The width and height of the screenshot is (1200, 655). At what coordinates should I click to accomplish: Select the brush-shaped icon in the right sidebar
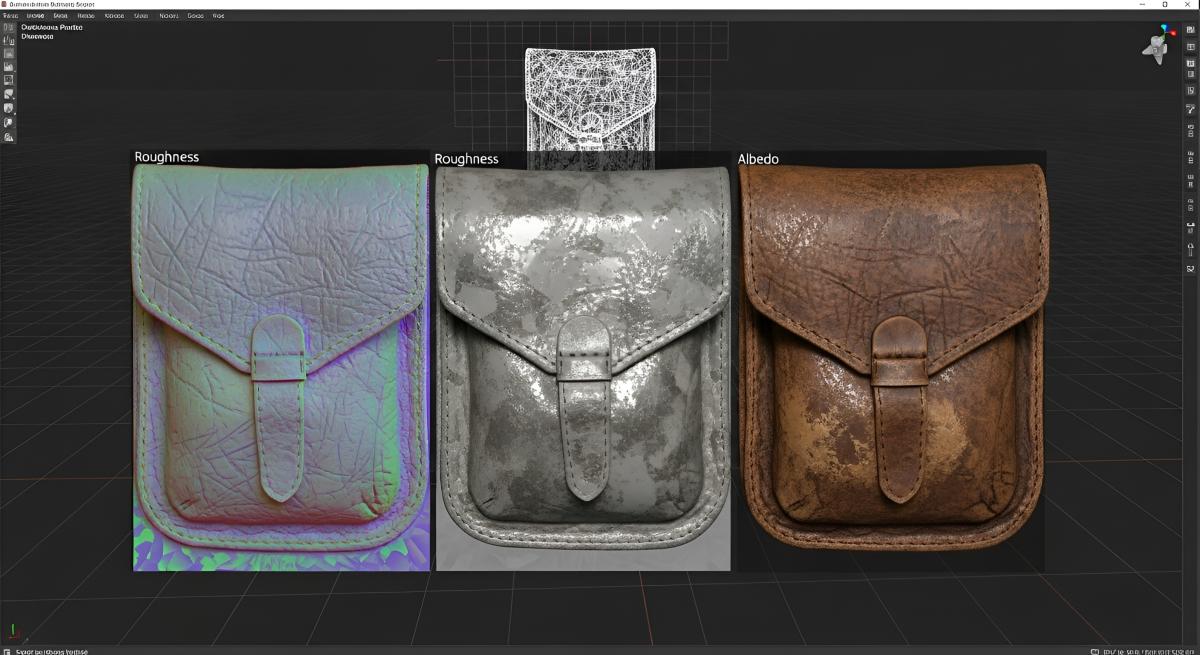[1190, 108]
